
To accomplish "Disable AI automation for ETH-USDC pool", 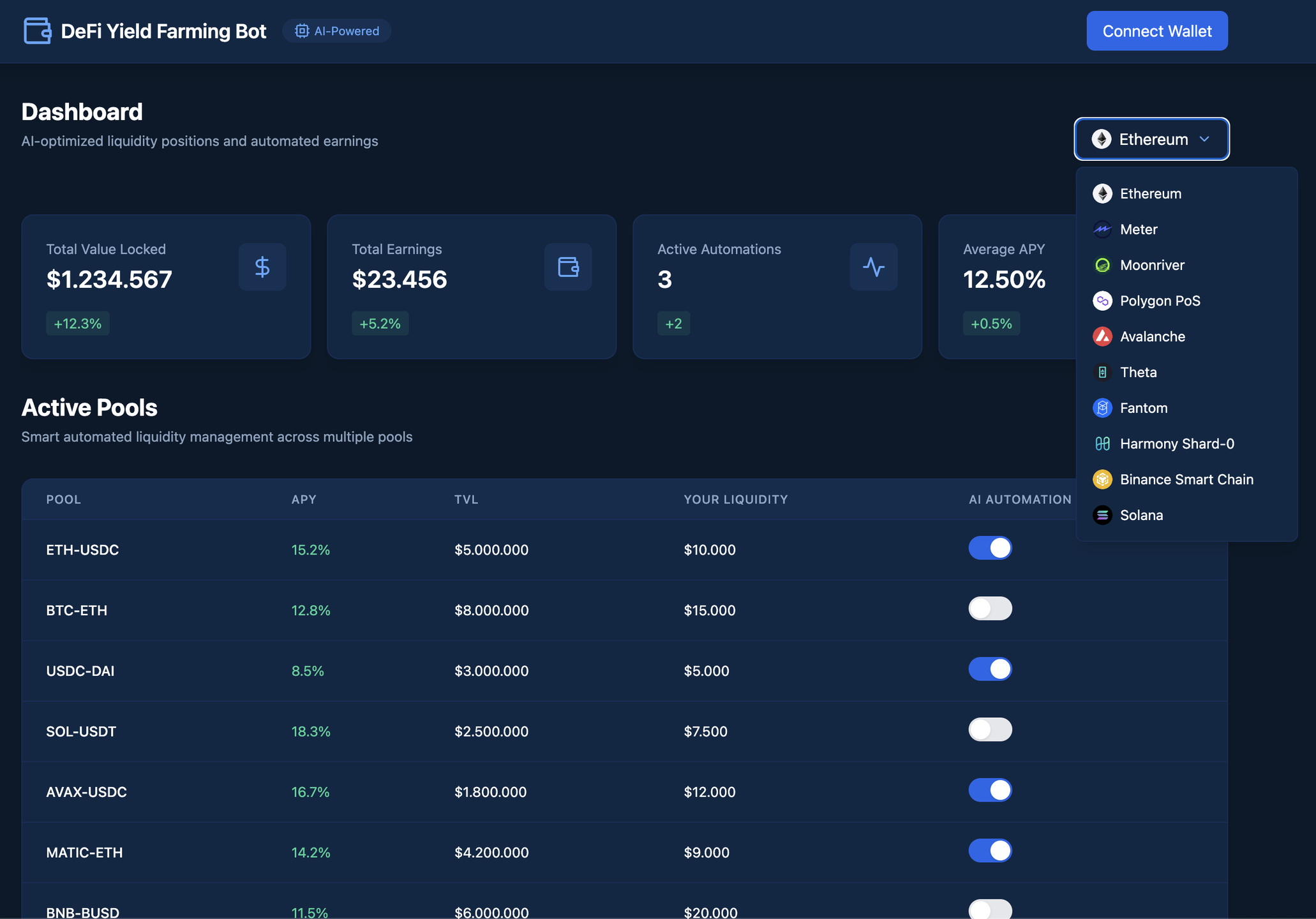I will 990,548.
